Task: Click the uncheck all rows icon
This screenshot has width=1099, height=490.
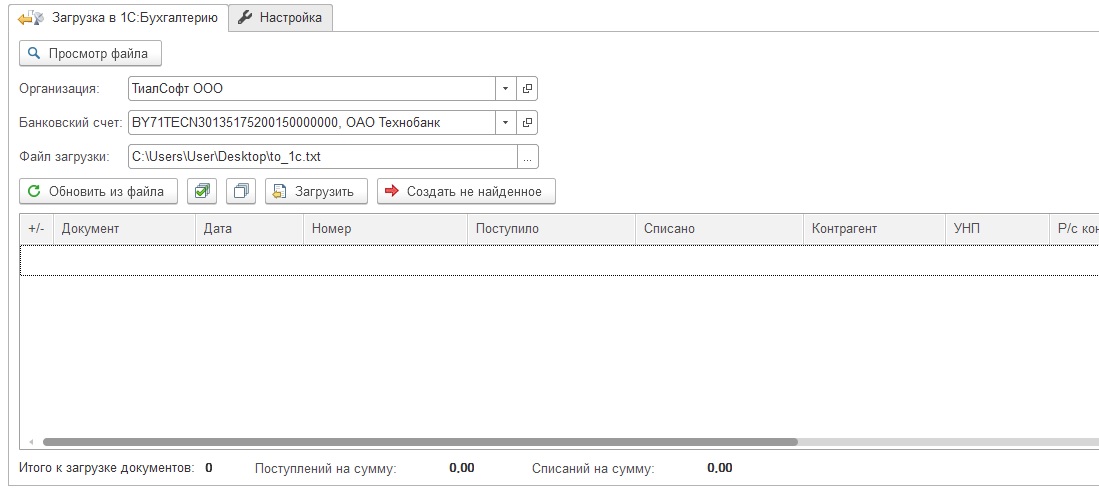Action: click(241, 191)
